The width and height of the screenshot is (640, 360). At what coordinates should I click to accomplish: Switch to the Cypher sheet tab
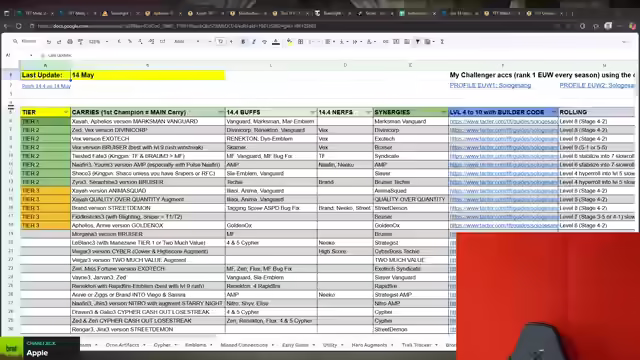tap(162, 345)
